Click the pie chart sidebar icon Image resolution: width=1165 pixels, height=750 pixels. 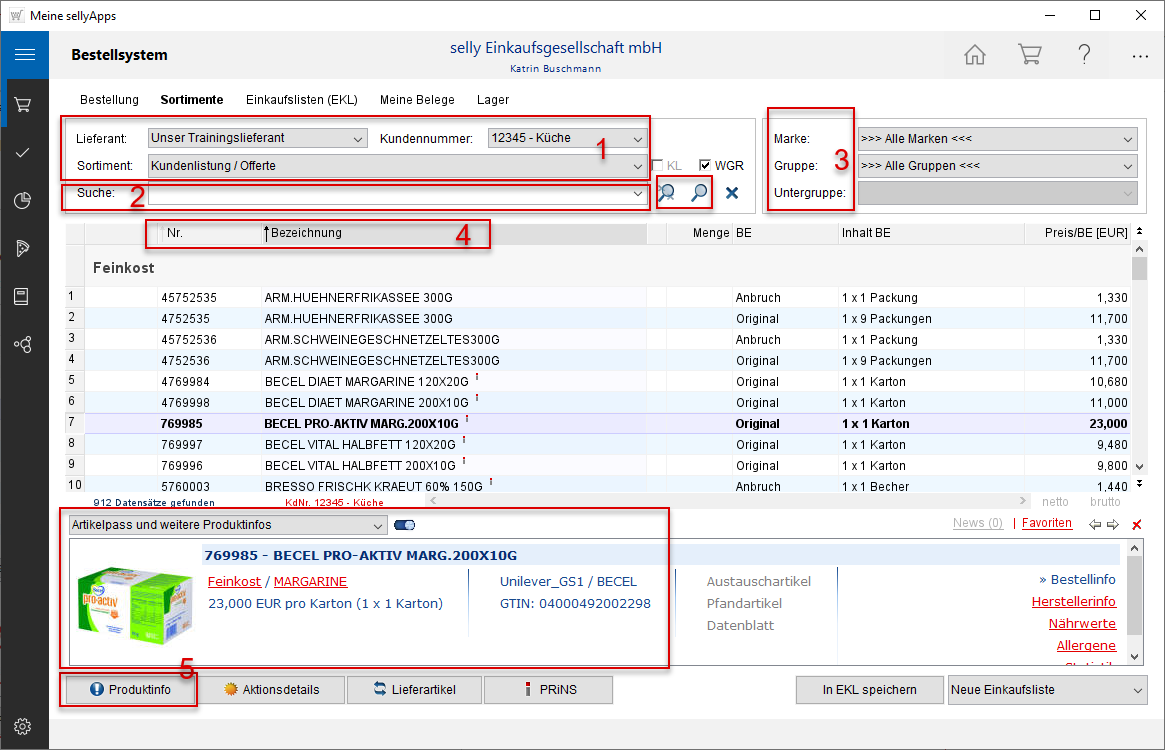(24, 201)
